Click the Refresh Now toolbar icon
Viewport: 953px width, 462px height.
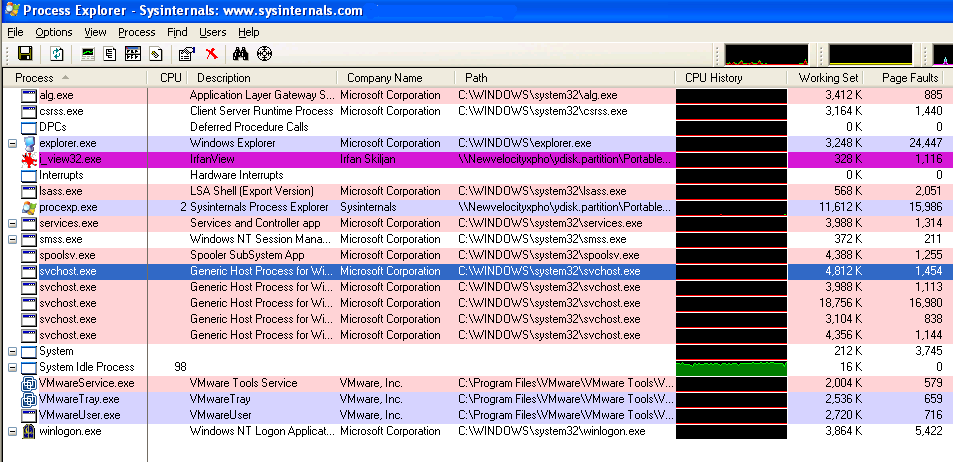[57, 53]
